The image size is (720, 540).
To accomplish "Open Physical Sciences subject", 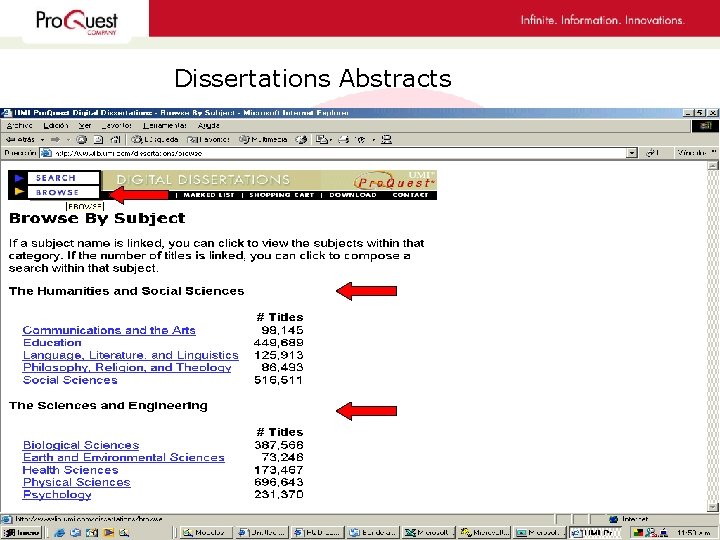I will (x=77, y=482).
